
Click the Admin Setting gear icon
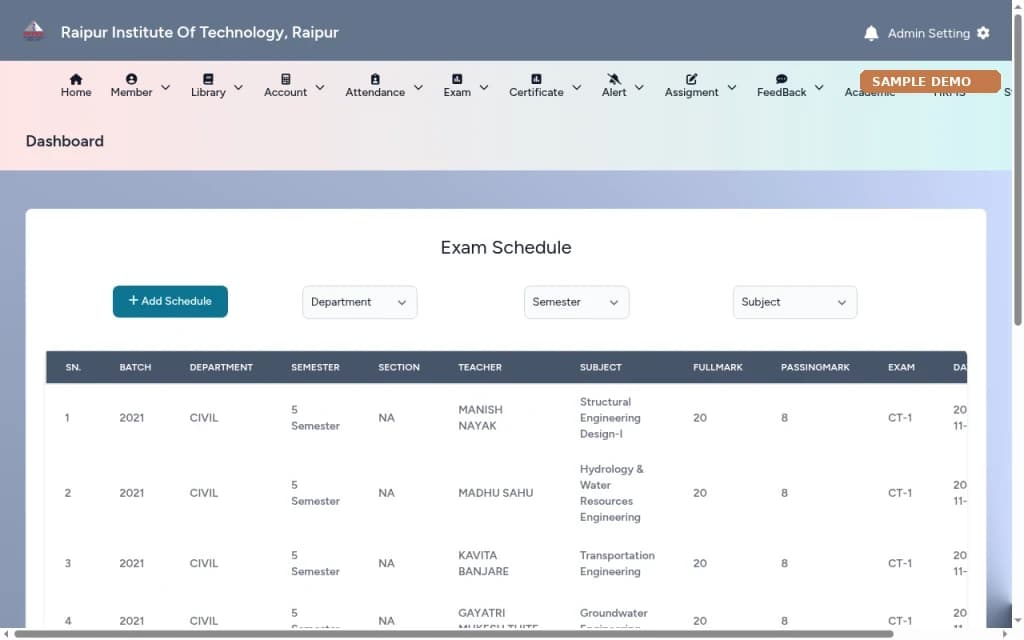coord(983,33)
